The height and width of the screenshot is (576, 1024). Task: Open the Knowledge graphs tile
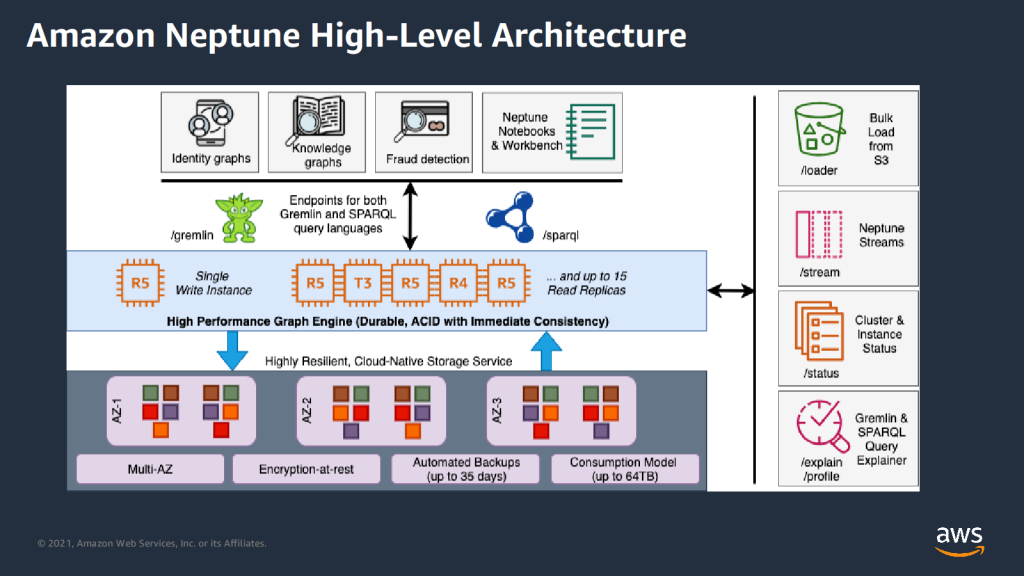click(x=317, y=132)
